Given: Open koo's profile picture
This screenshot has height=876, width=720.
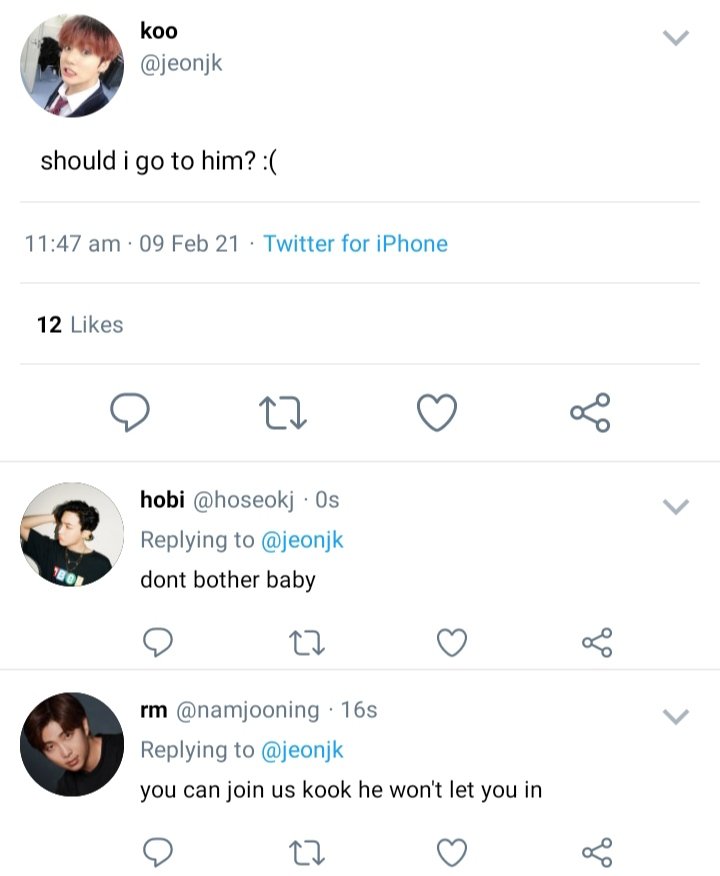Looking at the screenshot, I should pos(72,66).
